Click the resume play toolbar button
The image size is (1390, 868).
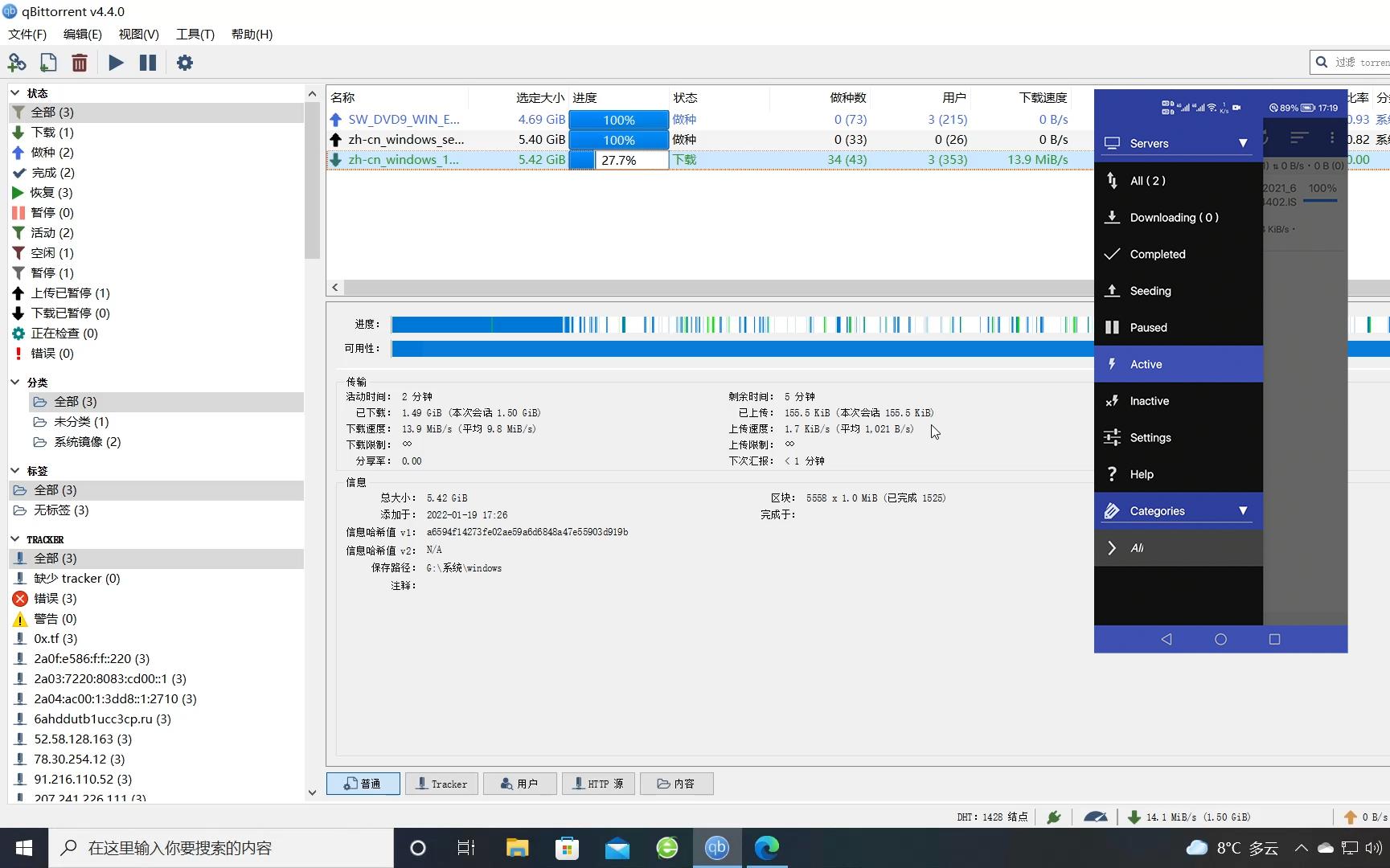tap(116, 63)
